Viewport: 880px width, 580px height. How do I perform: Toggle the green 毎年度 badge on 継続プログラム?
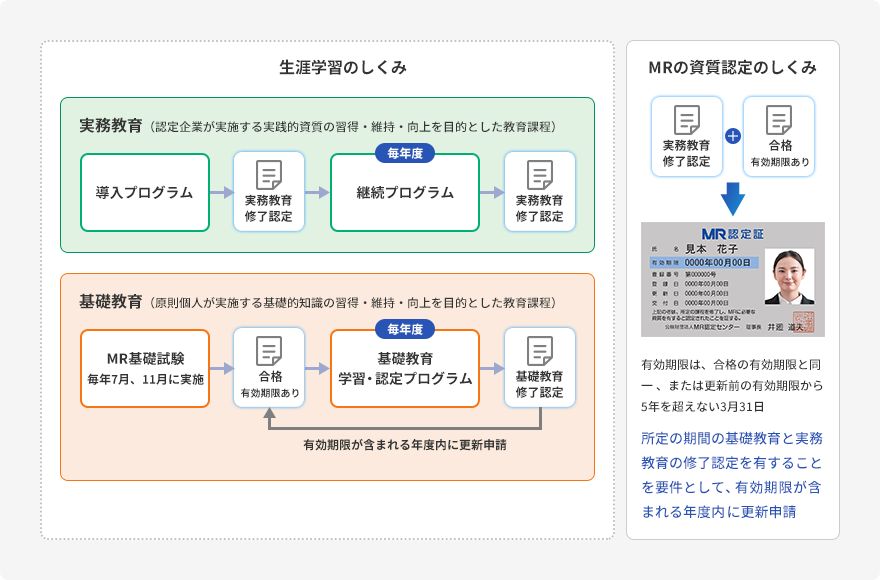[x=404, y=152]
